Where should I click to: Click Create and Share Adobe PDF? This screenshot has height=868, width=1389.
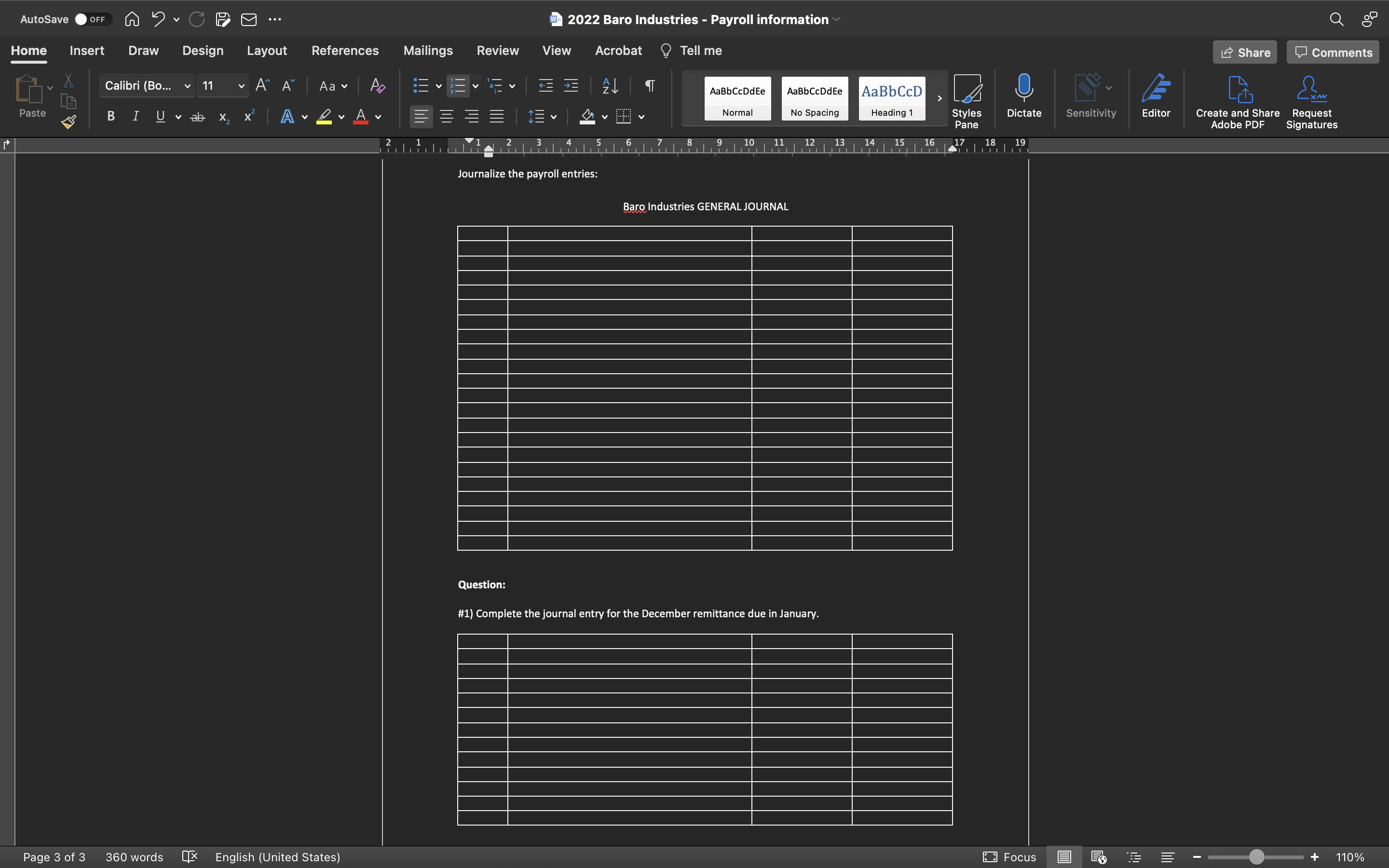pyautogui.click(x=1236, y=100)
